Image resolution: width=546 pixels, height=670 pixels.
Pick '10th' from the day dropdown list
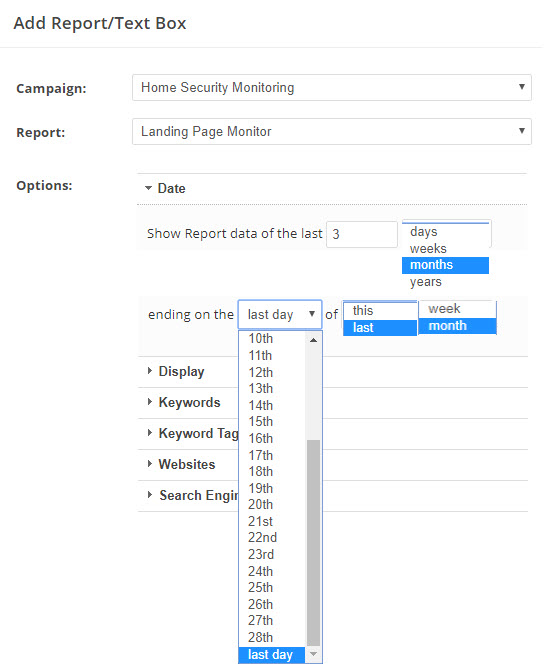[x=272, y=339]
